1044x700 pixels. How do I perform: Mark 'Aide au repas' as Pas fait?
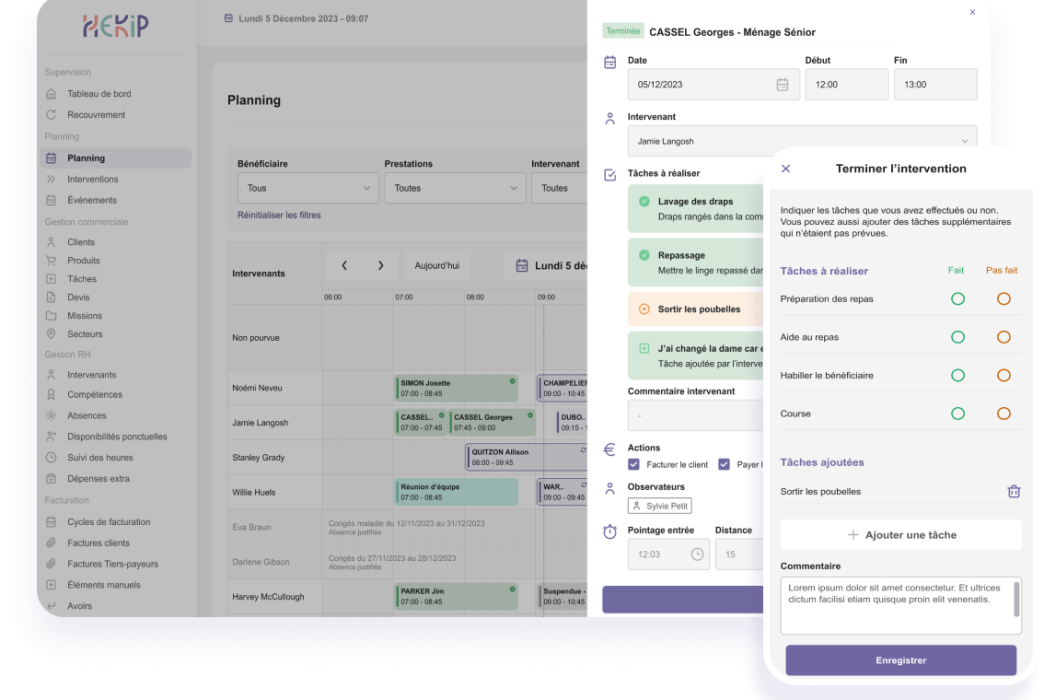pyautogui.click(x=1003, y=337)
